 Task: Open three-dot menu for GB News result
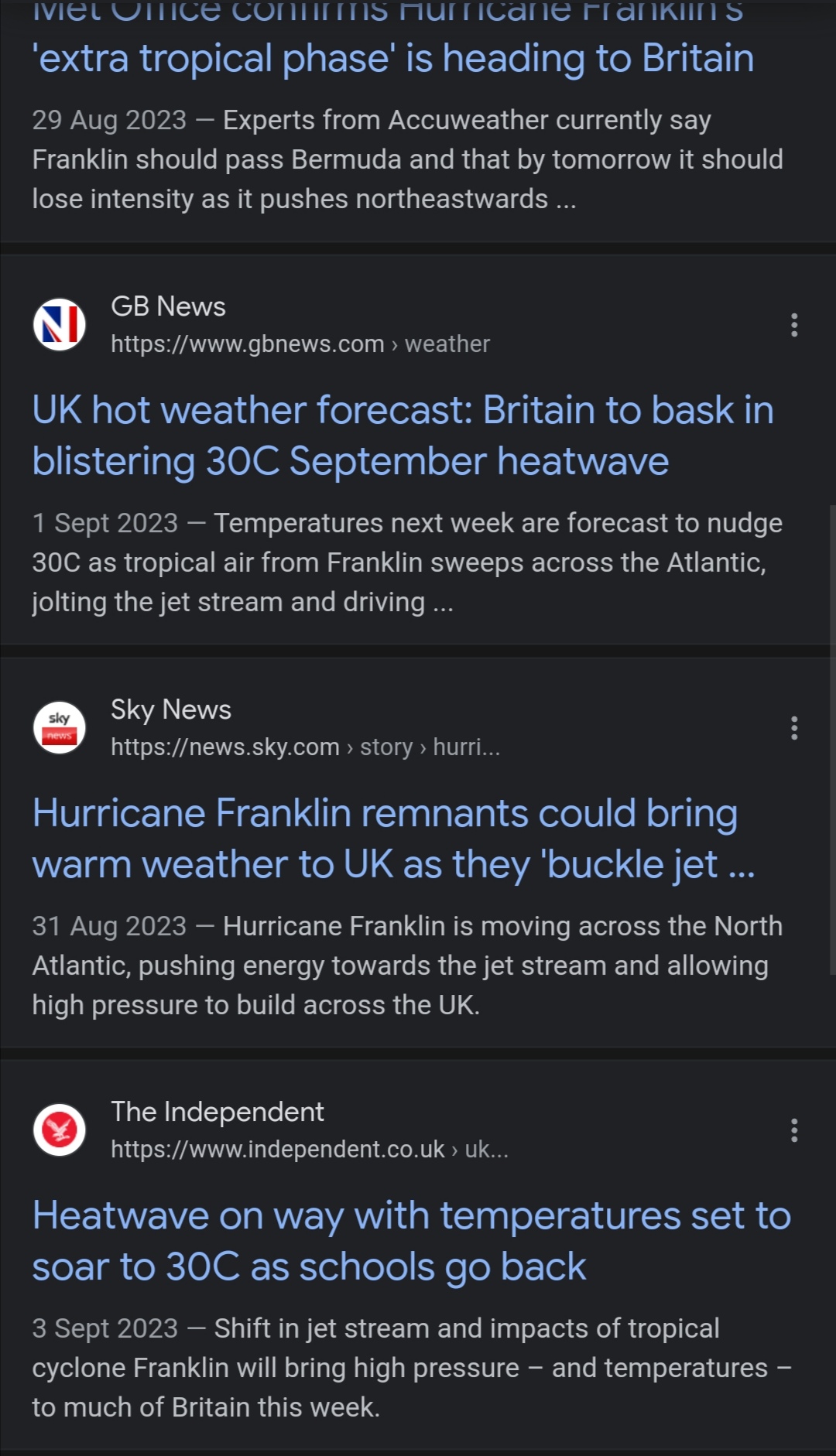[794, 325]
